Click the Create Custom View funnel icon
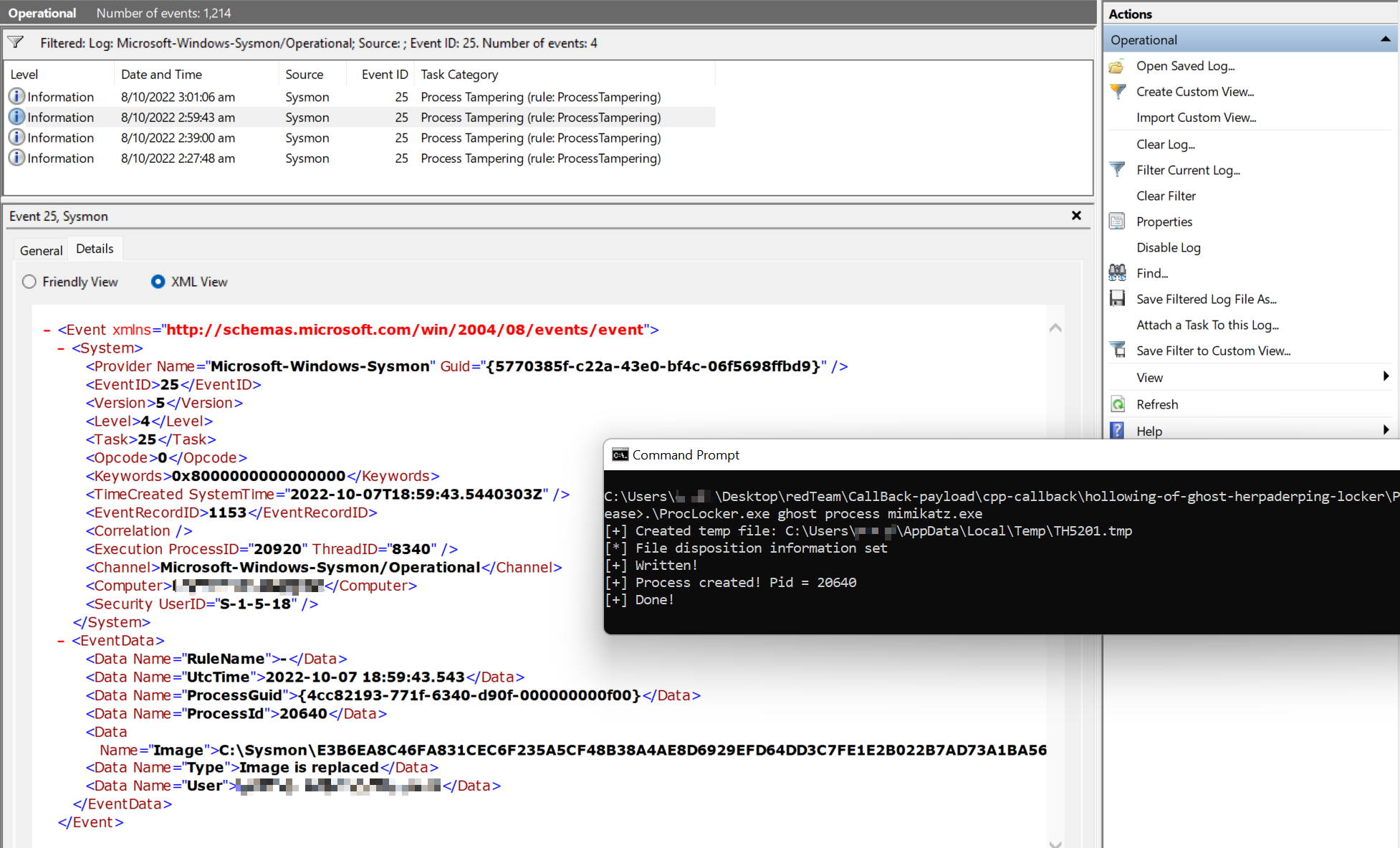 click(x=1117, y=92)
